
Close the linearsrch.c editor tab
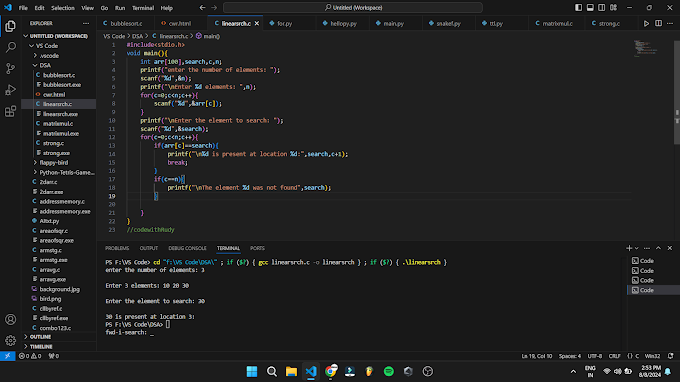pyautogui.click(x=257, y=23)
